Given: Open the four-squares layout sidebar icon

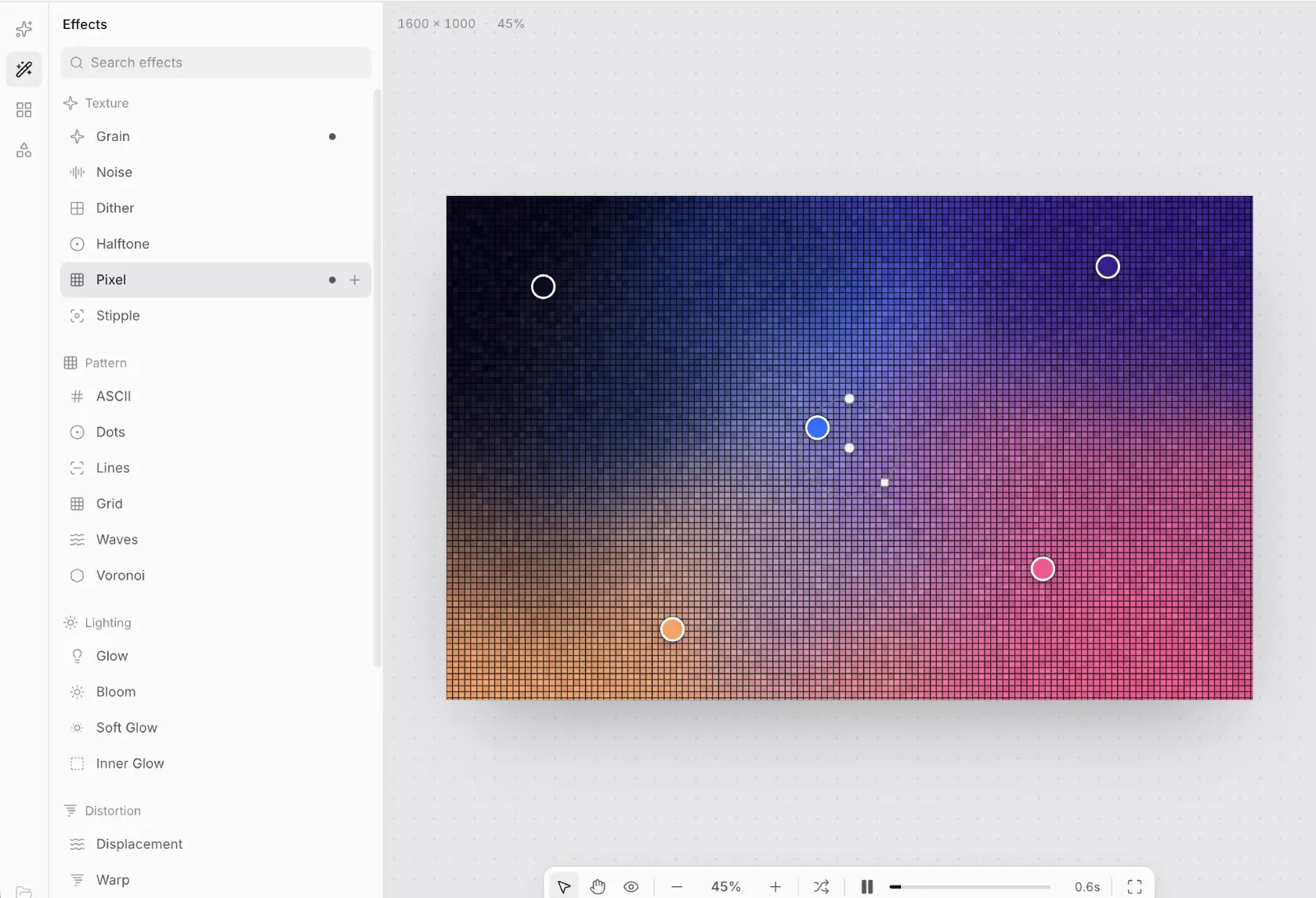Looking at the screenshot, I should click(24, 110).
